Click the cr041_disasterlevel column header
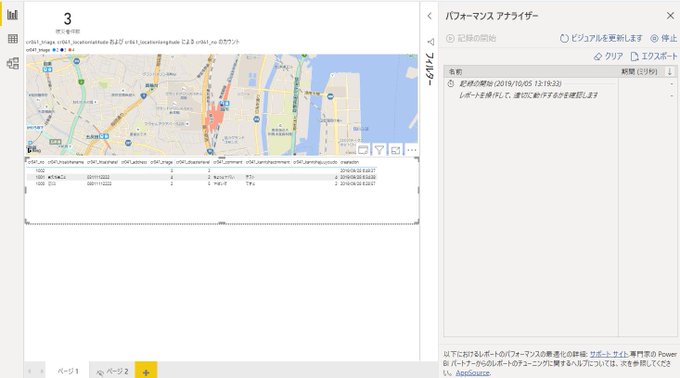This screenshot has width=680, height=378. click(193, 162)
